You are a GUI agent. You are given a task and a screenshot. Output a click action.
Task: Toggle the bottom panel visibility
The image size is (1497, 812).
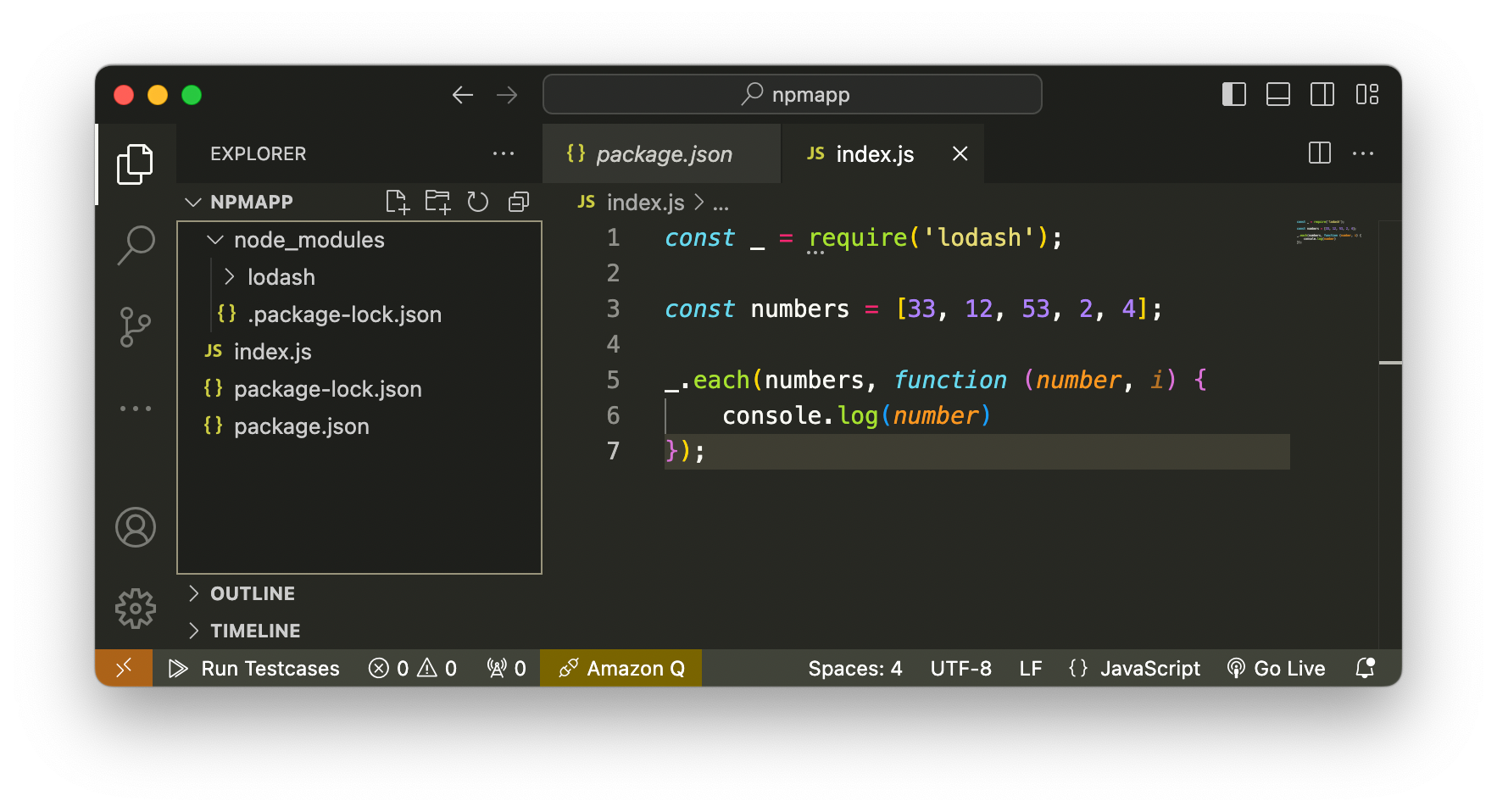1278,94
